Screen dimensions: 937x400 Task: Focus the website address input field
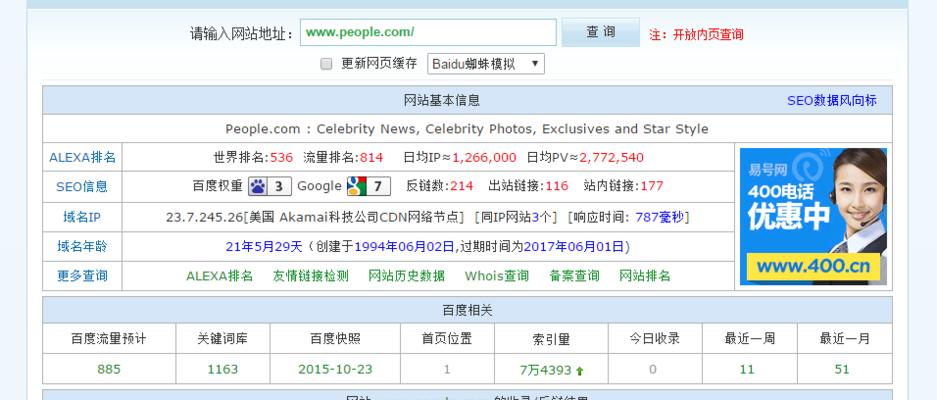click(x=428, y=32)
